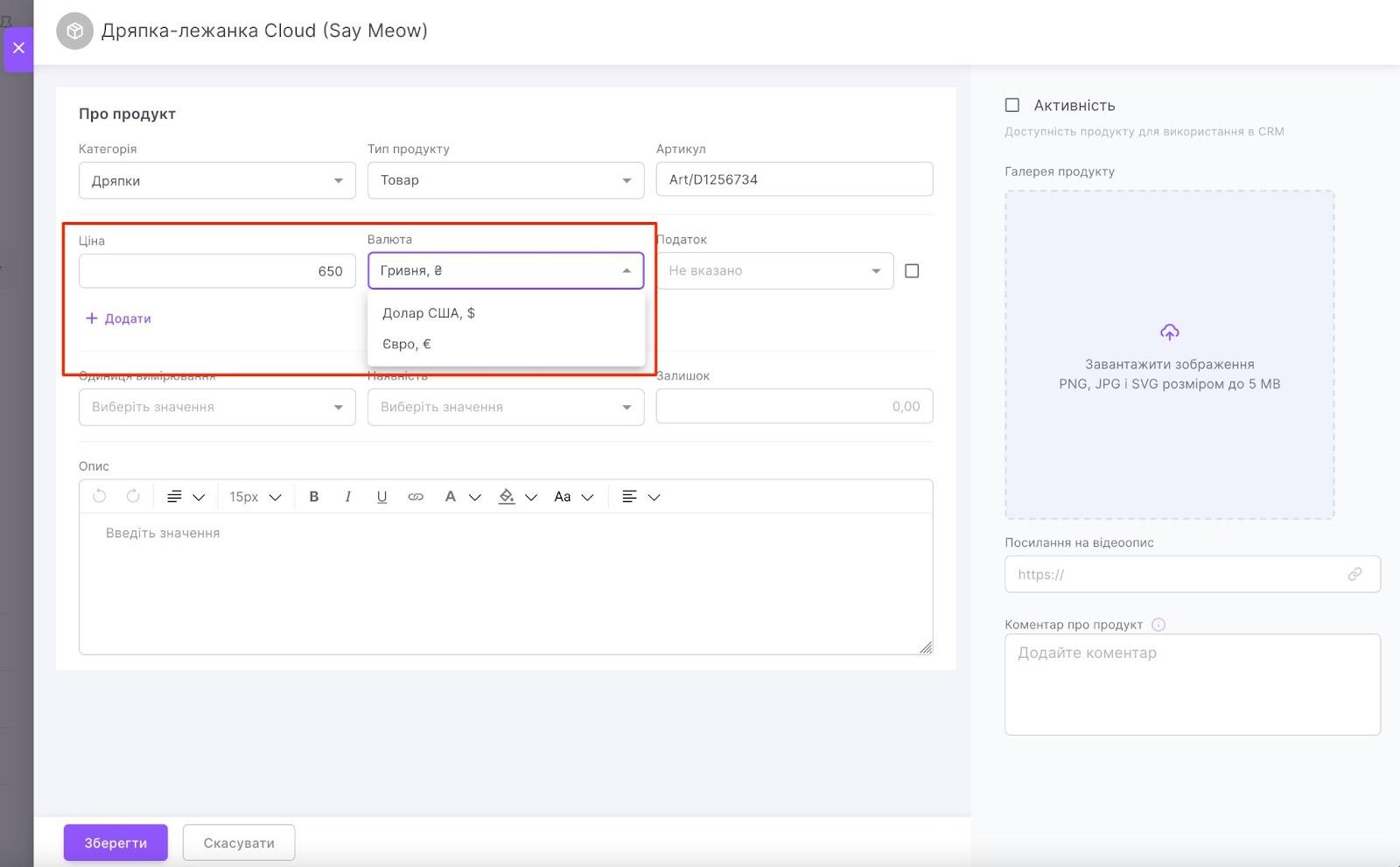The image size is (1400, 867).
Task: Apply underline formatting in description editor
Action: [381, 497]
